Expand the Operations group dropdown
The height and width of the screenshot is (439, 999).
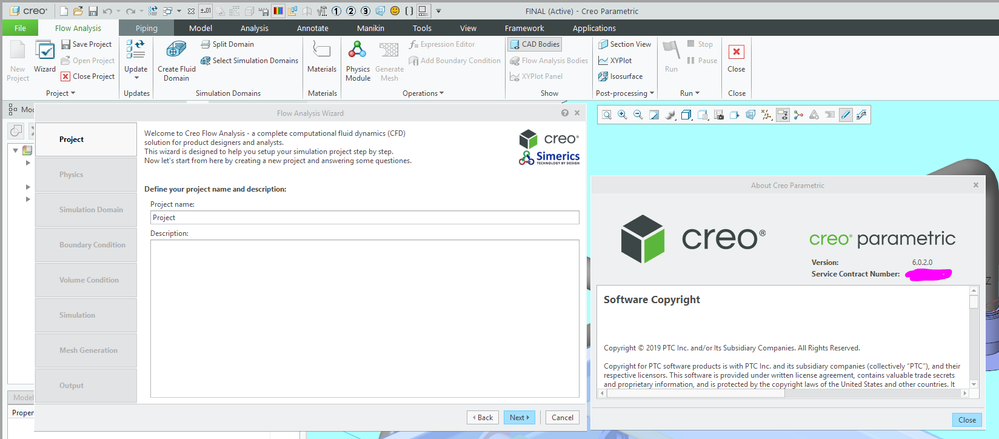click(x=423, y=93)
